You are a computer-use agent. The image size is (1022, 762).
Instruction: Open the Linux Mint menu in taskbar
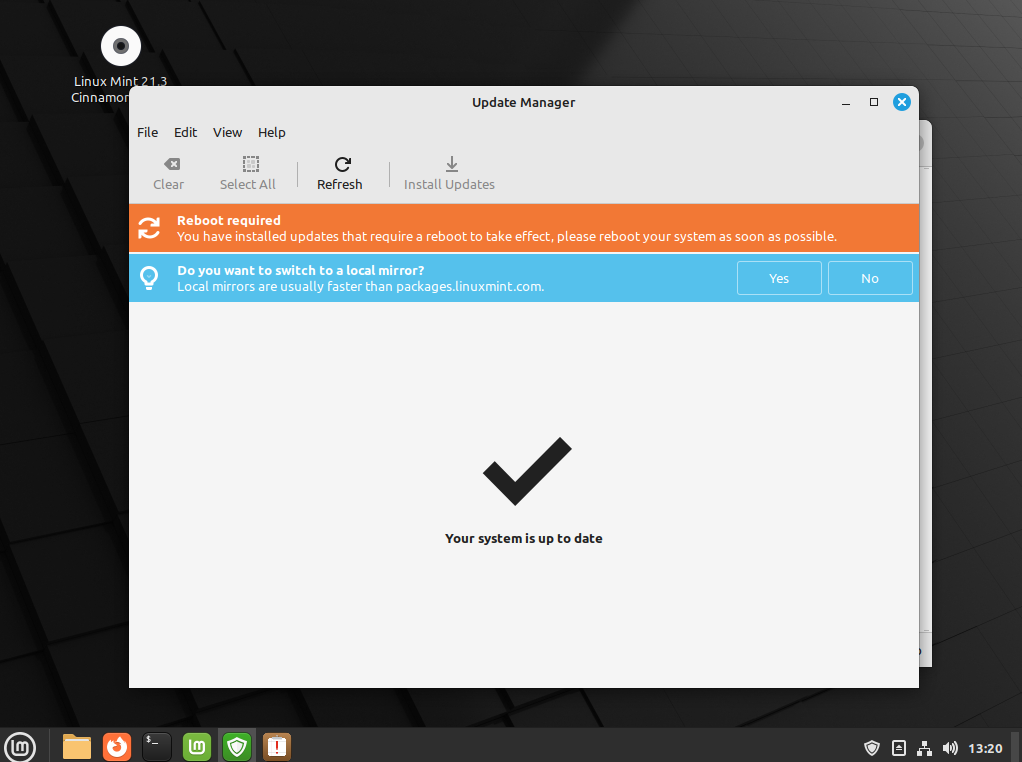coord(20,747)
